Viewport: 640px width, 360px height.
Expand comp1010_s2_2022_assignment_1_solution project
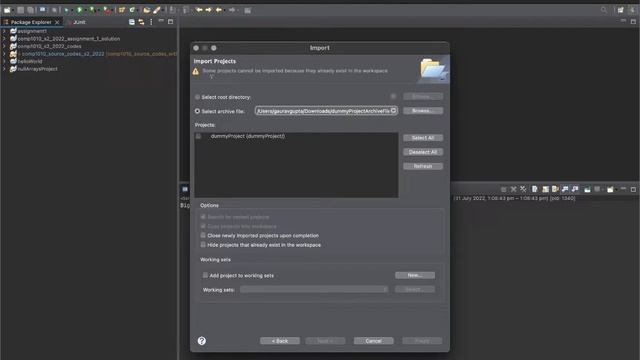(x=4, y=39)
